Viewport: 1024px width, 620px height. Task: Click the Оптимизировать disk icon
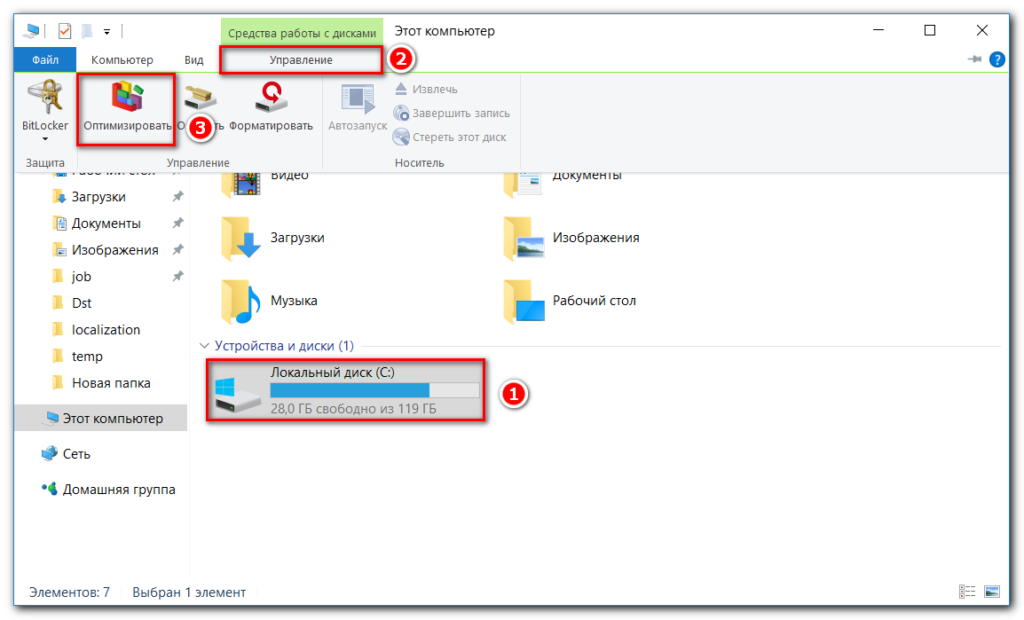[127, 97]
